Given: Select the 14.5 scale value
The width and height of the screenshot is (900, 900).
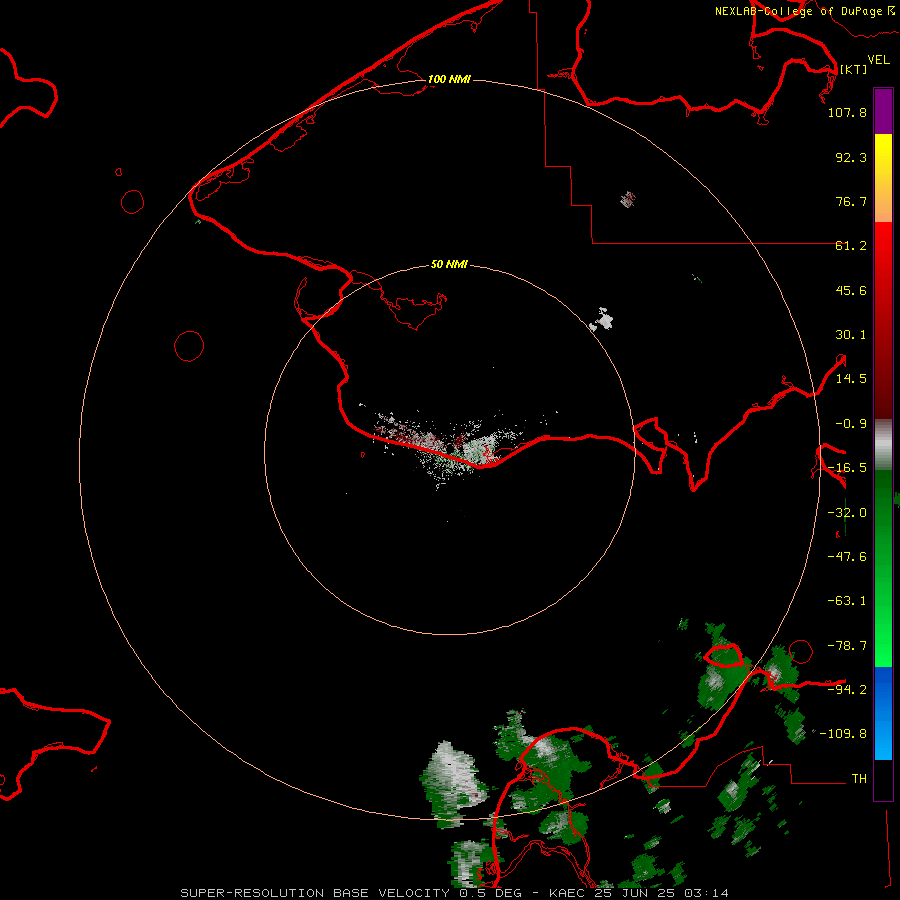Looking at the screenshot, I should coord(851,379).
